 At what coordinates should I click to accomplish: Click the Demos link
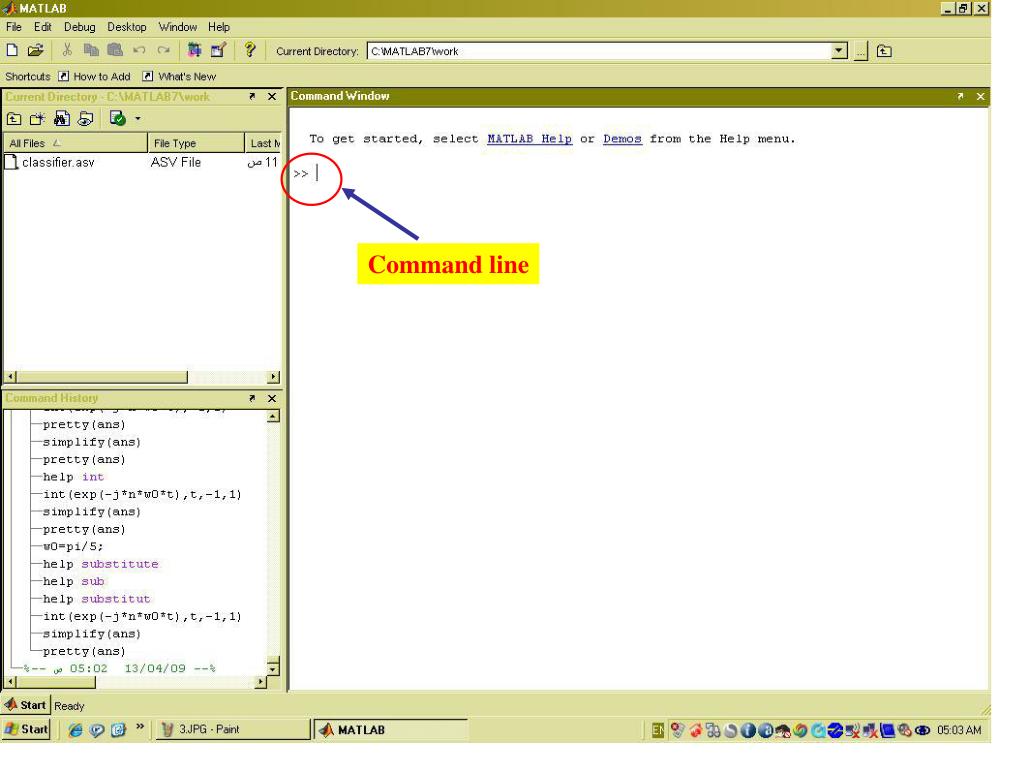tap(622, 138)
